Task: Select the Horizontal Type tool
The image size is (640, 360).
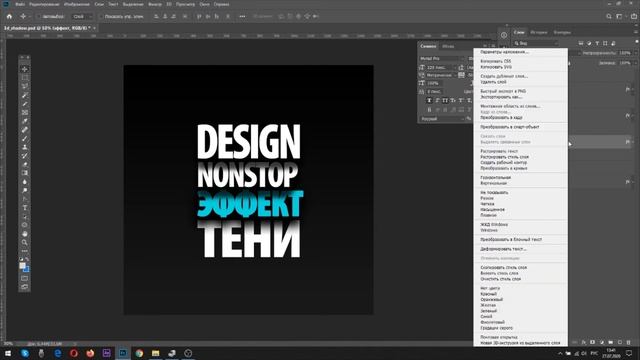Action: [24, 208]
